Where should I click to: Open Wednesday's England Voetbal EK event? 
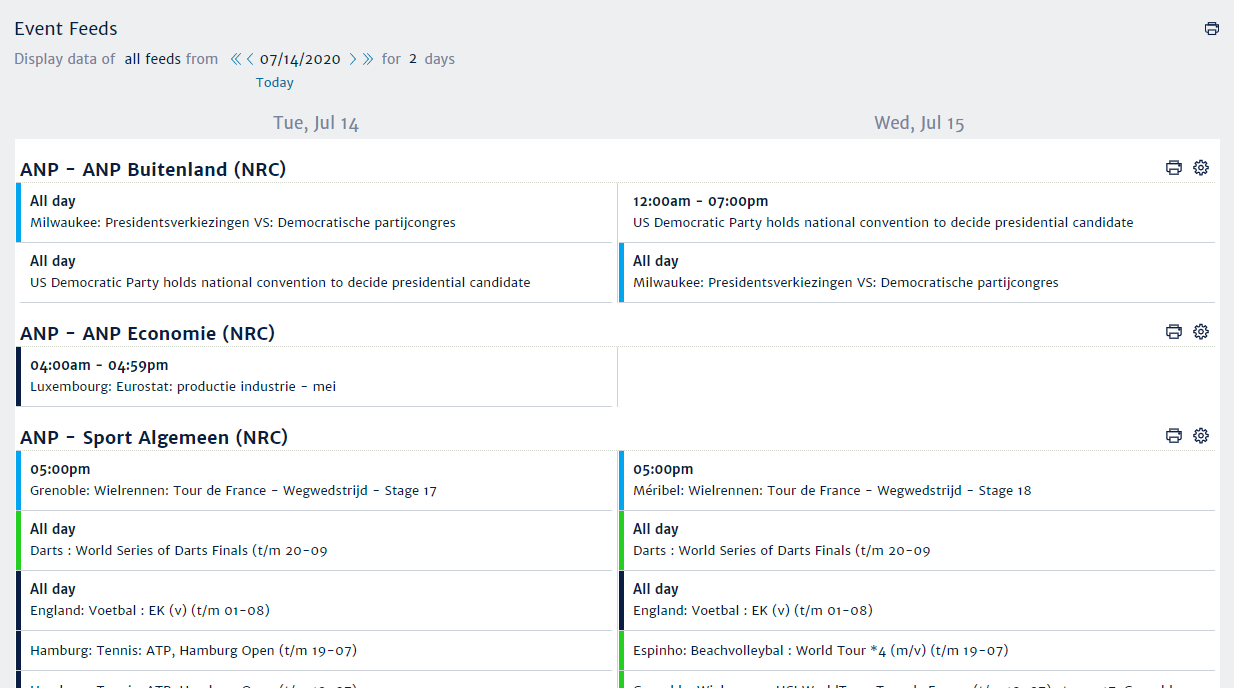pos(917,600)
